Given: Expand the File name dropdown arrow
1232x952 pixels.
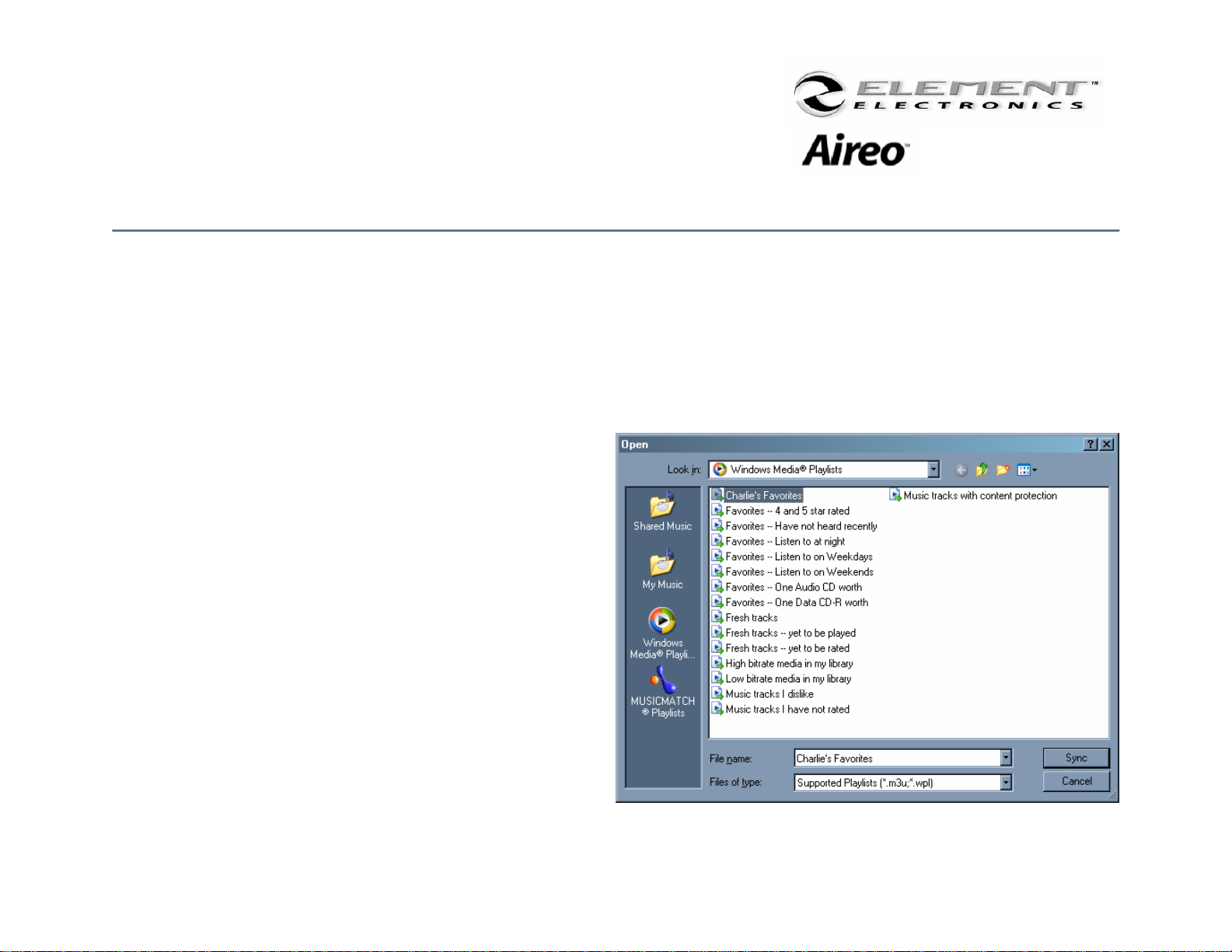Looking at the screenshot, I should click(1006, 758).
